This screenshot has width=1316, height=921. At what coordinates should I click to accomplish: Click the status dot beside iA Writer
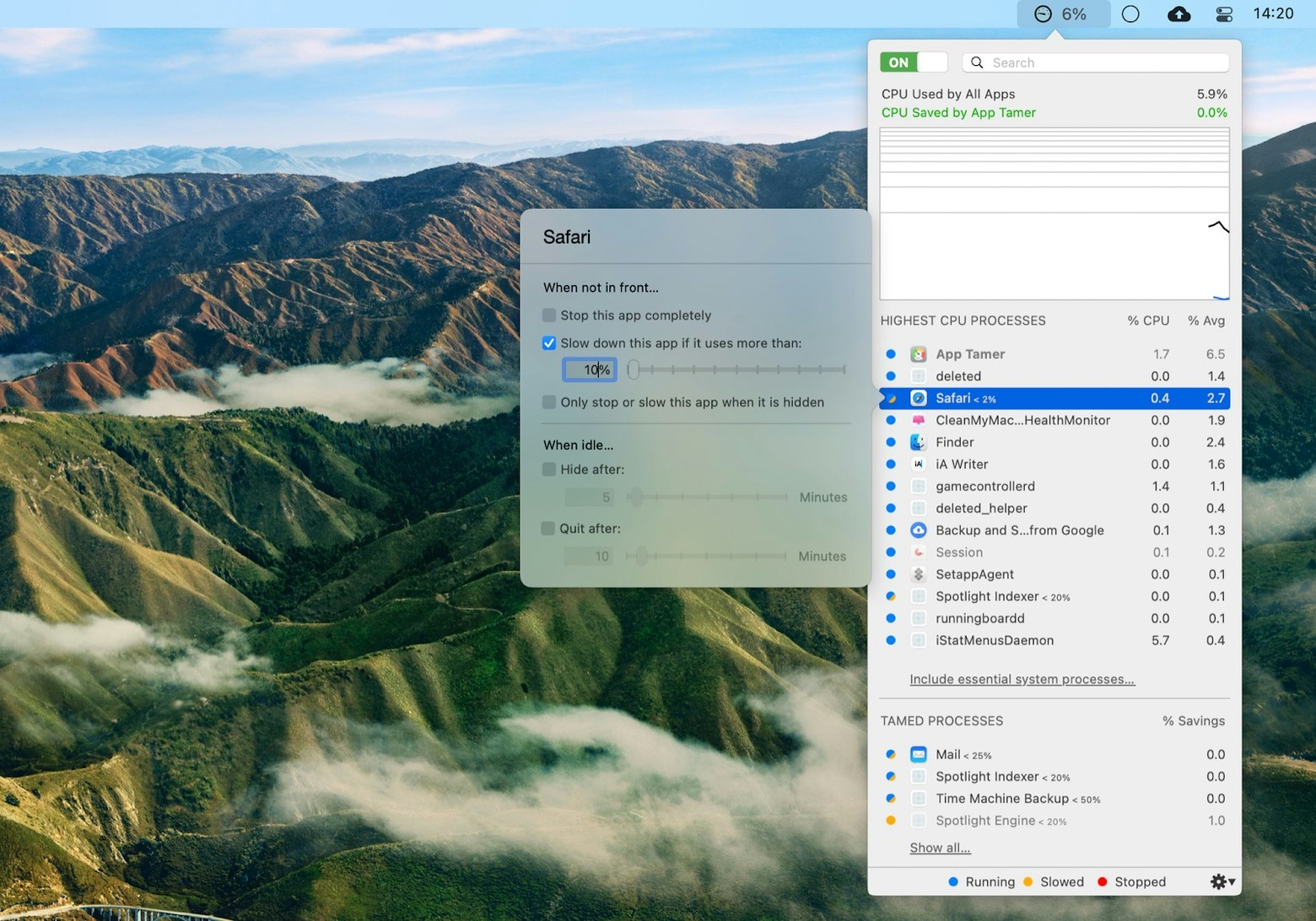coord(891,464)
